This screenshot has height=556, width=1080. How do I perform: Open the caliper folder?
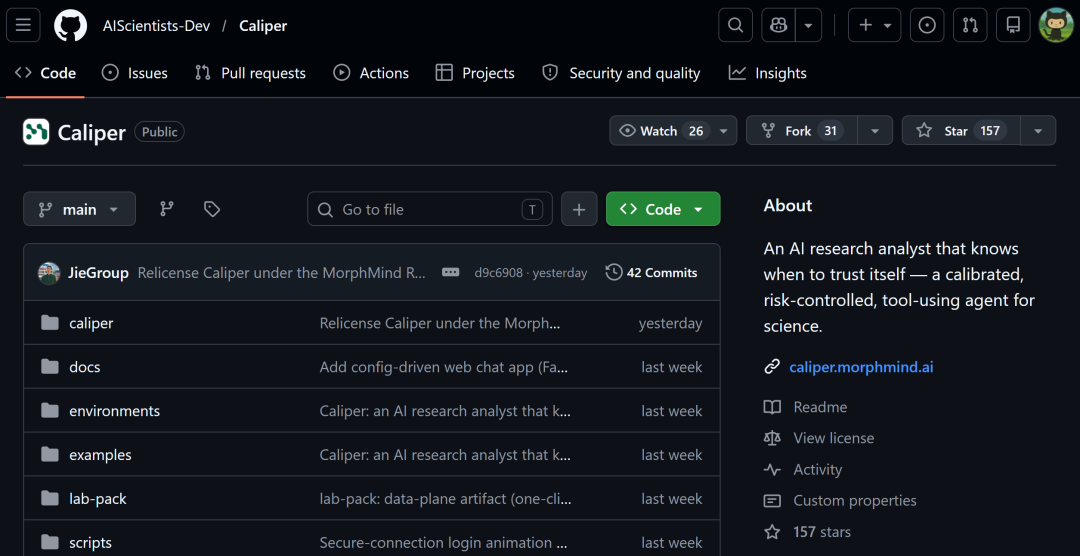[91, 323]
